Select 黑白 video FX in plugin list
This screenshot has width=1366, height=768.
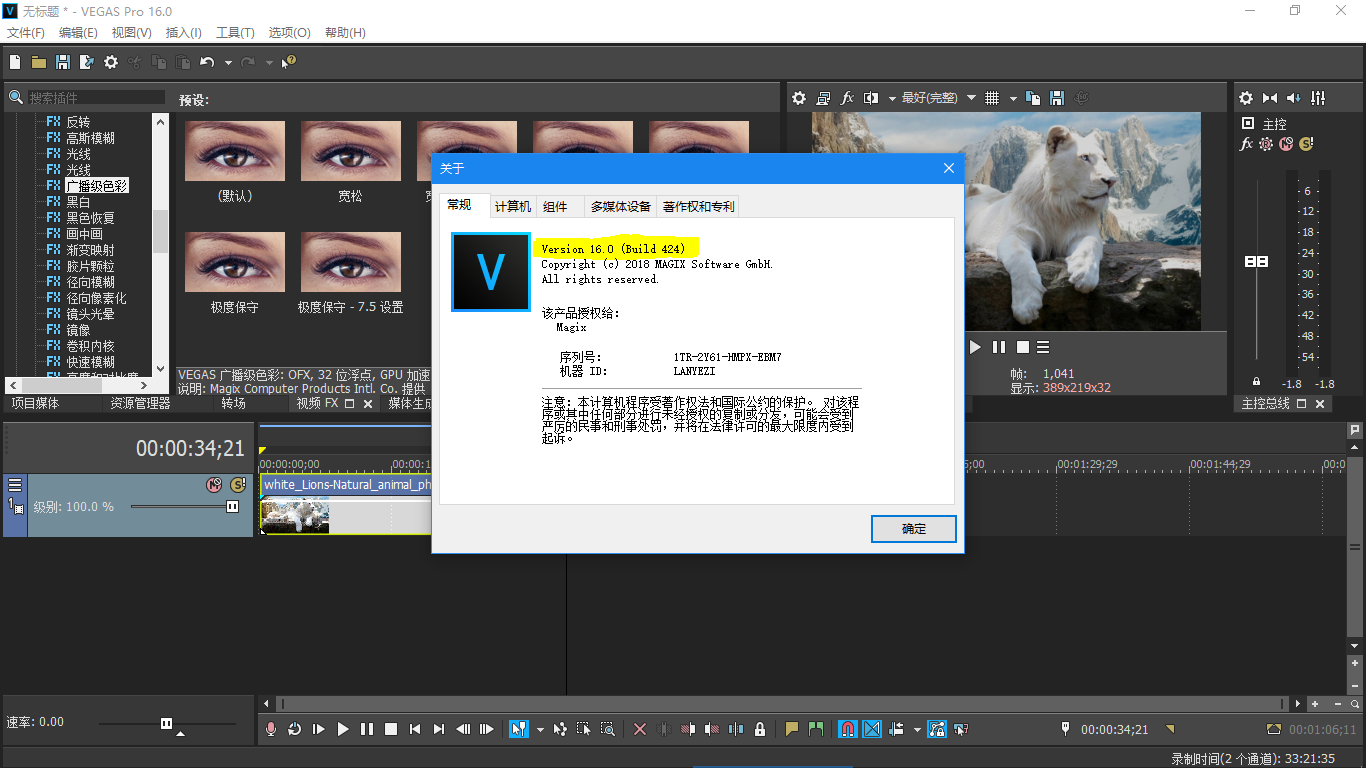pos(78,202)
